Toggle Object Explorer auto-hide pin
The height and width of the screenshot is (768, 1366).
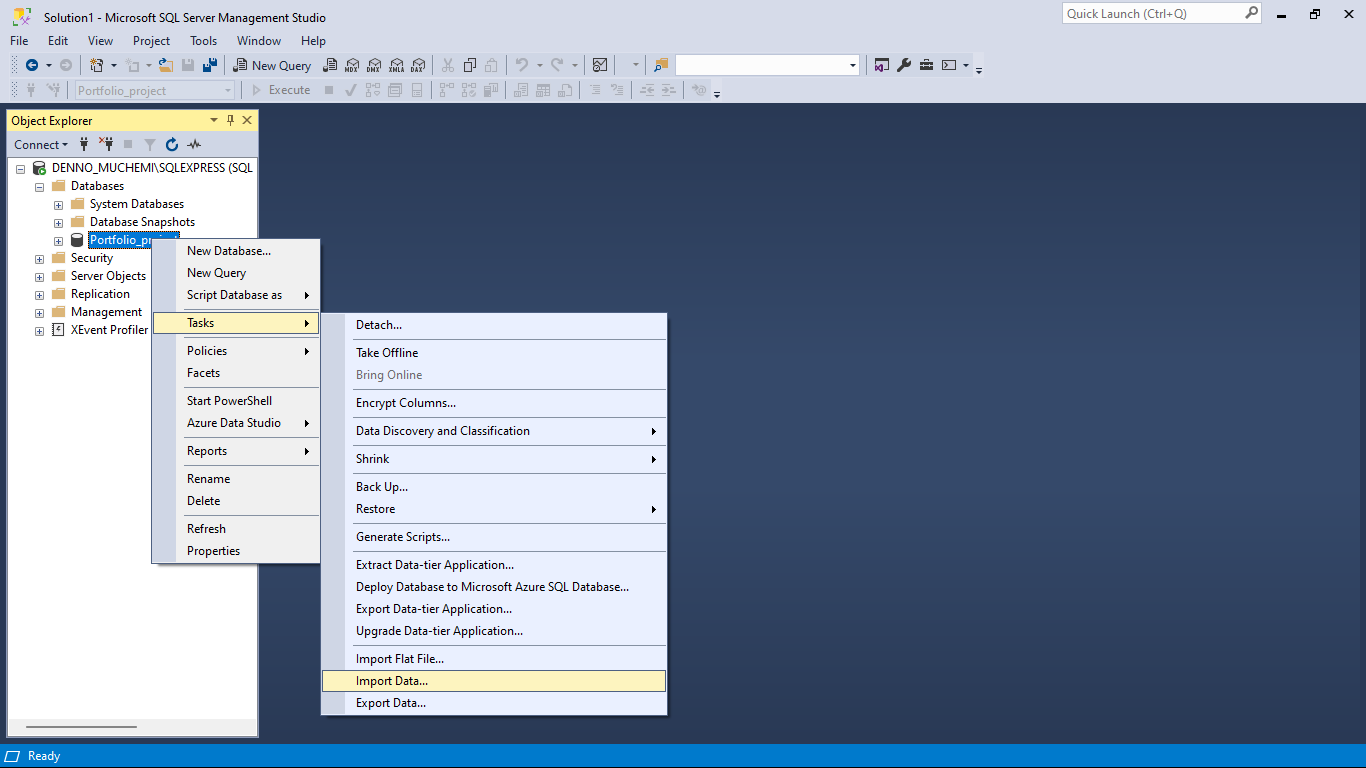231,120
